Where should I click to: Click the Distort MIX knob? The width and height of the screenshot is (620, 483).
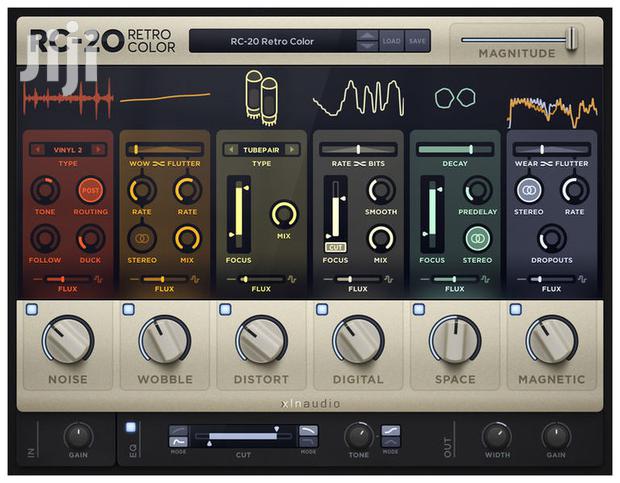284,215
